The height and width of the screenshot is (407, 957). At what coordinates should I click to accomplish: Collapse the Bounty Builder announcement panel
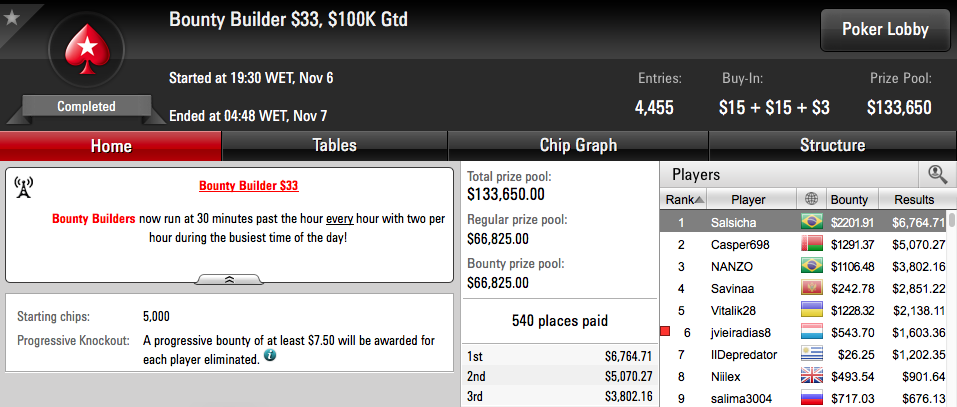229,279
